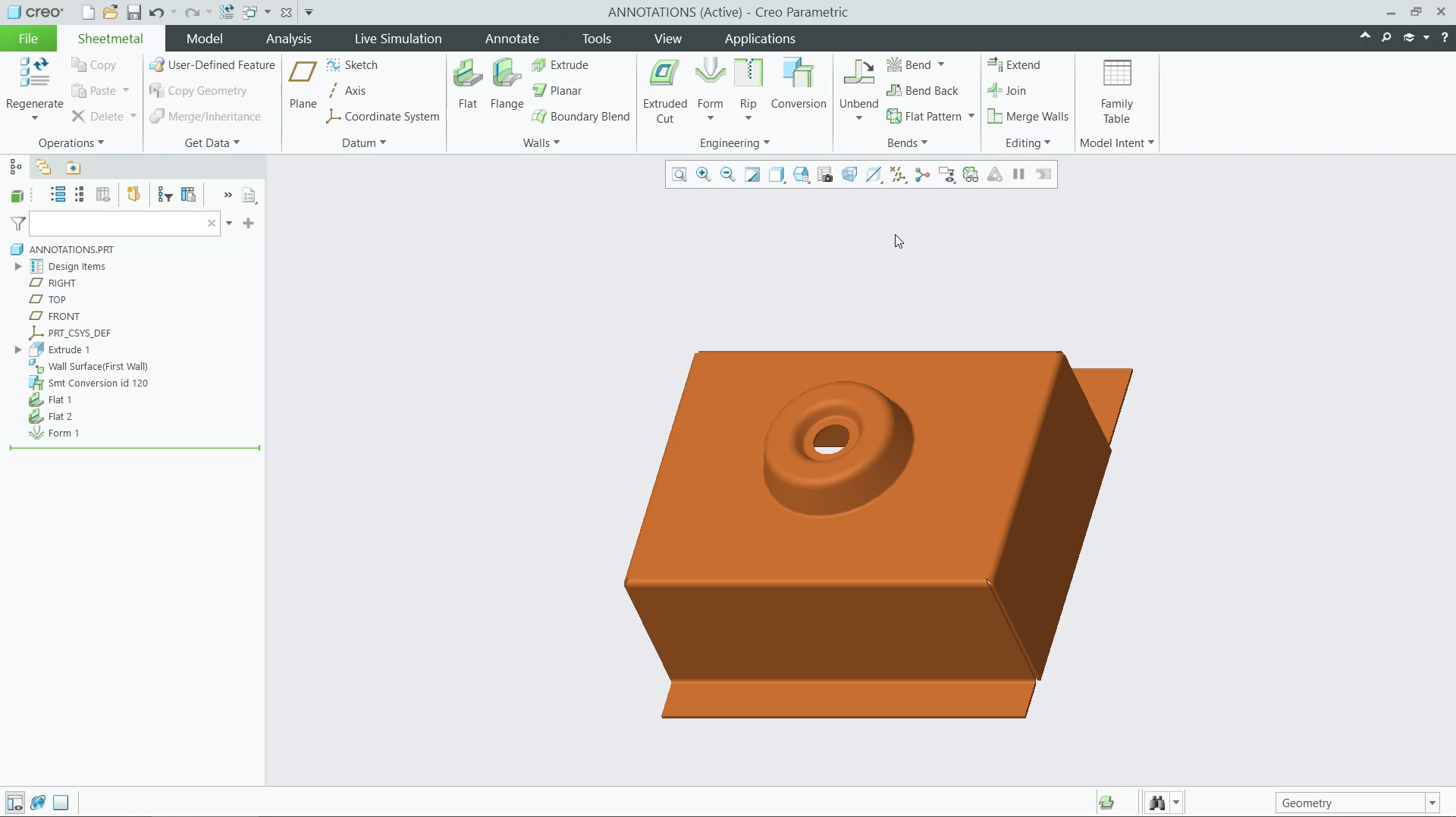
Task: Open the Bend dropdown arrow
Action: pos(941,65)
